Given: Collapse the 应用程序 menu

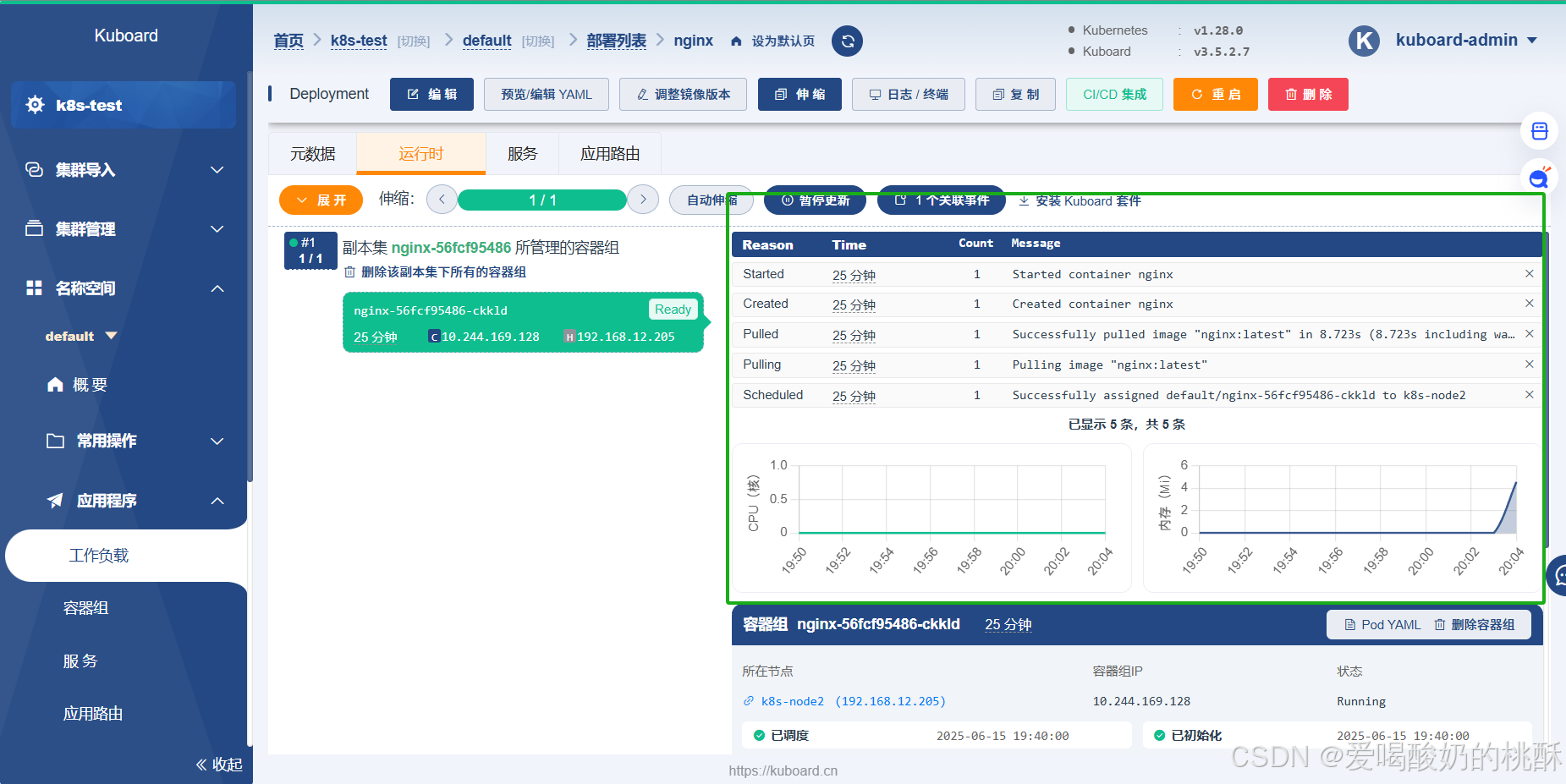Looking at the screenshot, I should 217,501.
